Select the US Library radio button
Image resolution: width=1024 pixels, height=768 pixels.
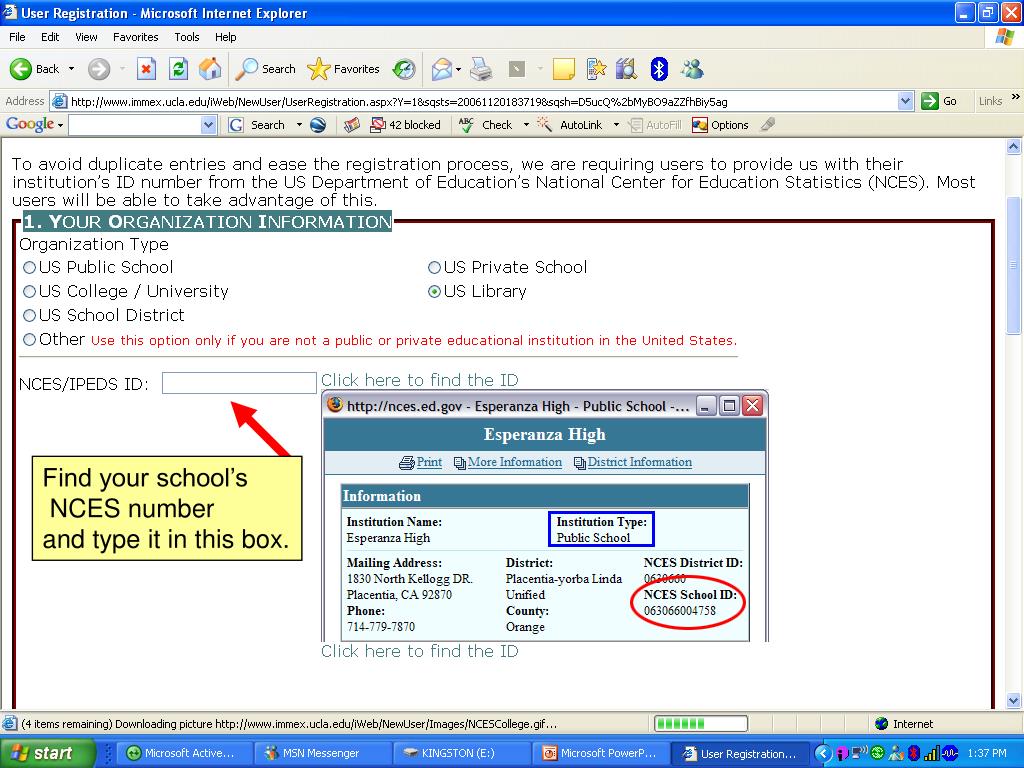click(434, 292)
